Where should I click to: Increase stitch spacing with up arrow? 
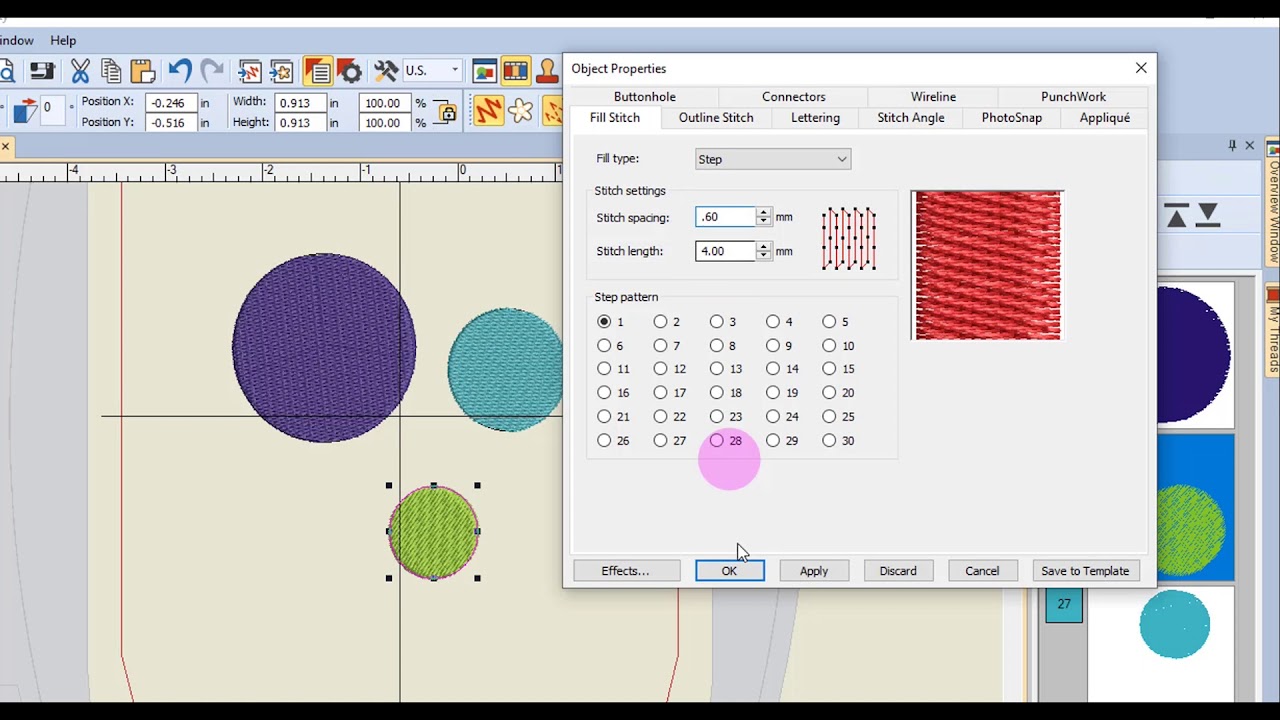764,212
